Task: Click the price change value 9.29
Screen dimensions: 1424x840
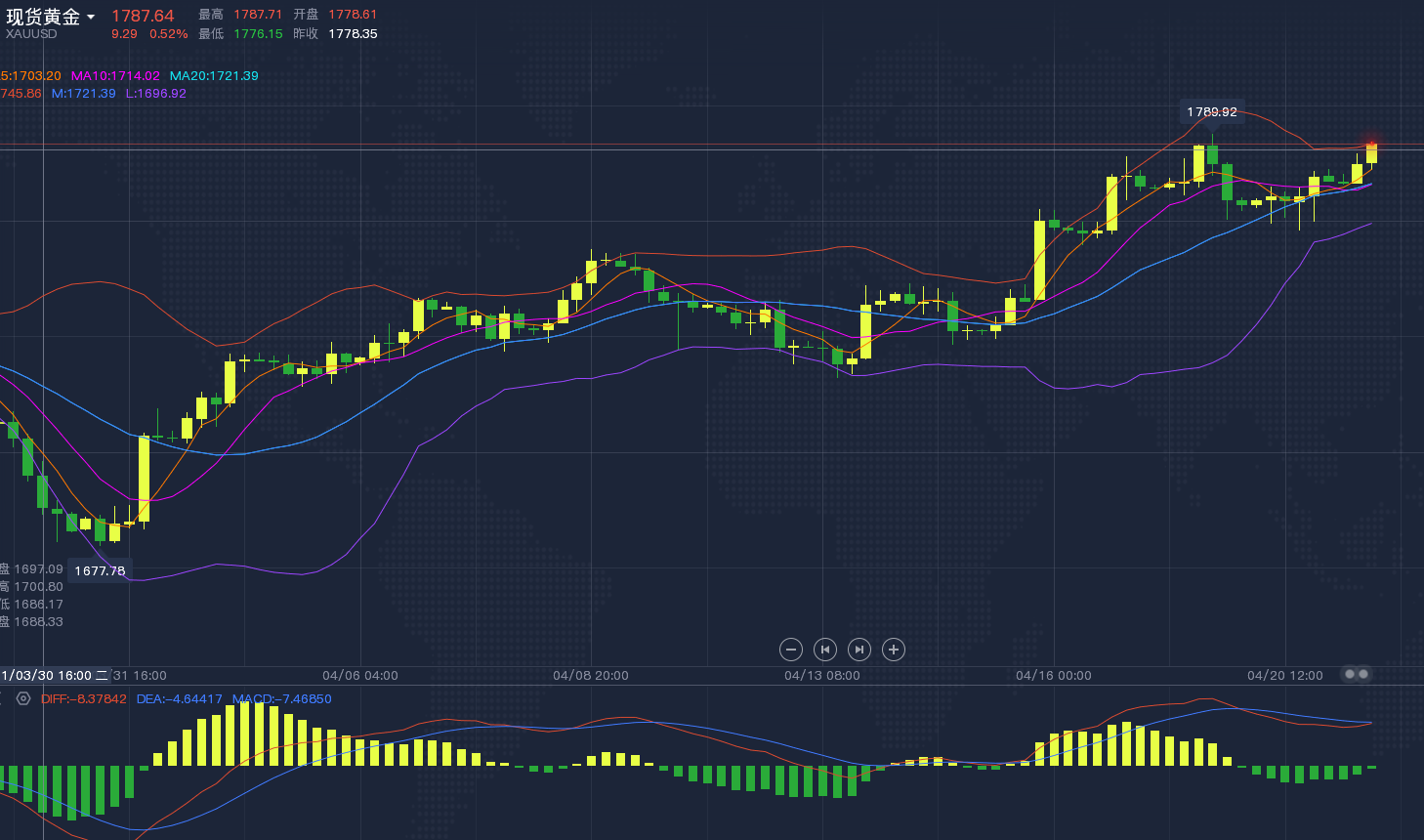Action: click(x=124, y=34)
